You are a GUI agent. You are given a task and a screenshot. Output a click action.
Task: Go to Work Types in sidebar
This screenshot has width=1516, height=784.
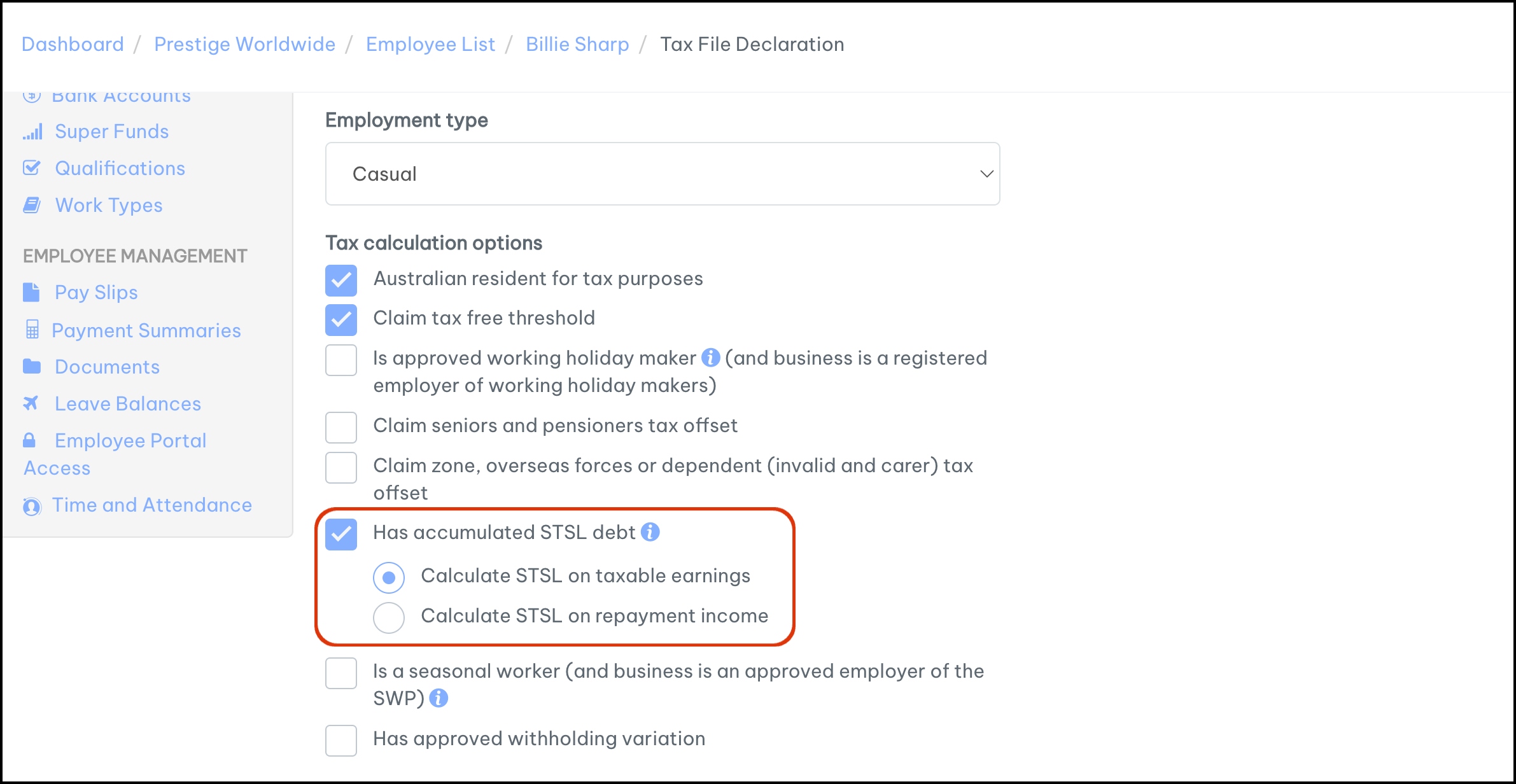[109, 205]
